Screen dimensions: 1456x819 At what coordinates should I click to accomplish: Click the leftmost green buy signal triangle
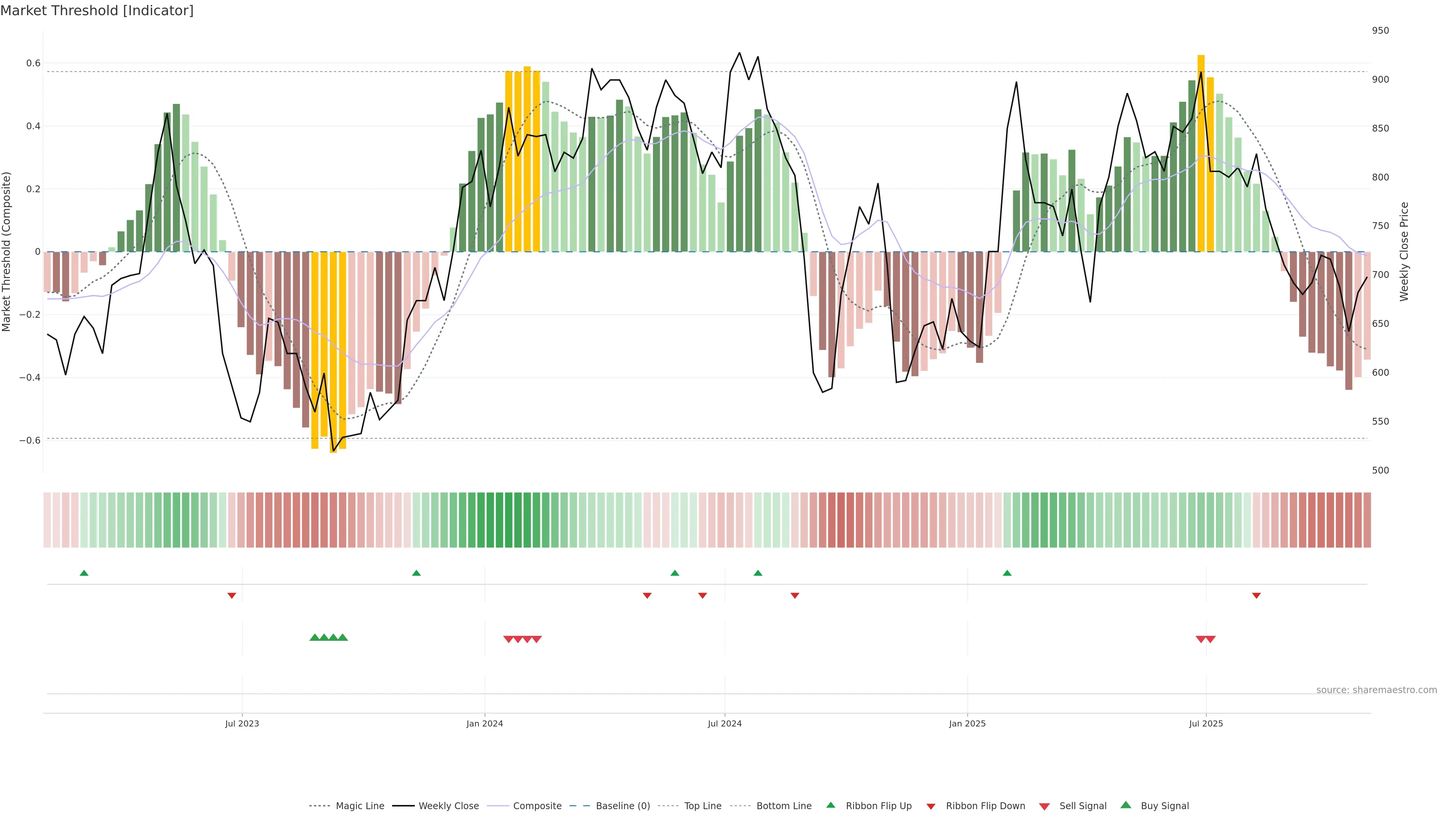pyautogui.click(x=315, y=637)
